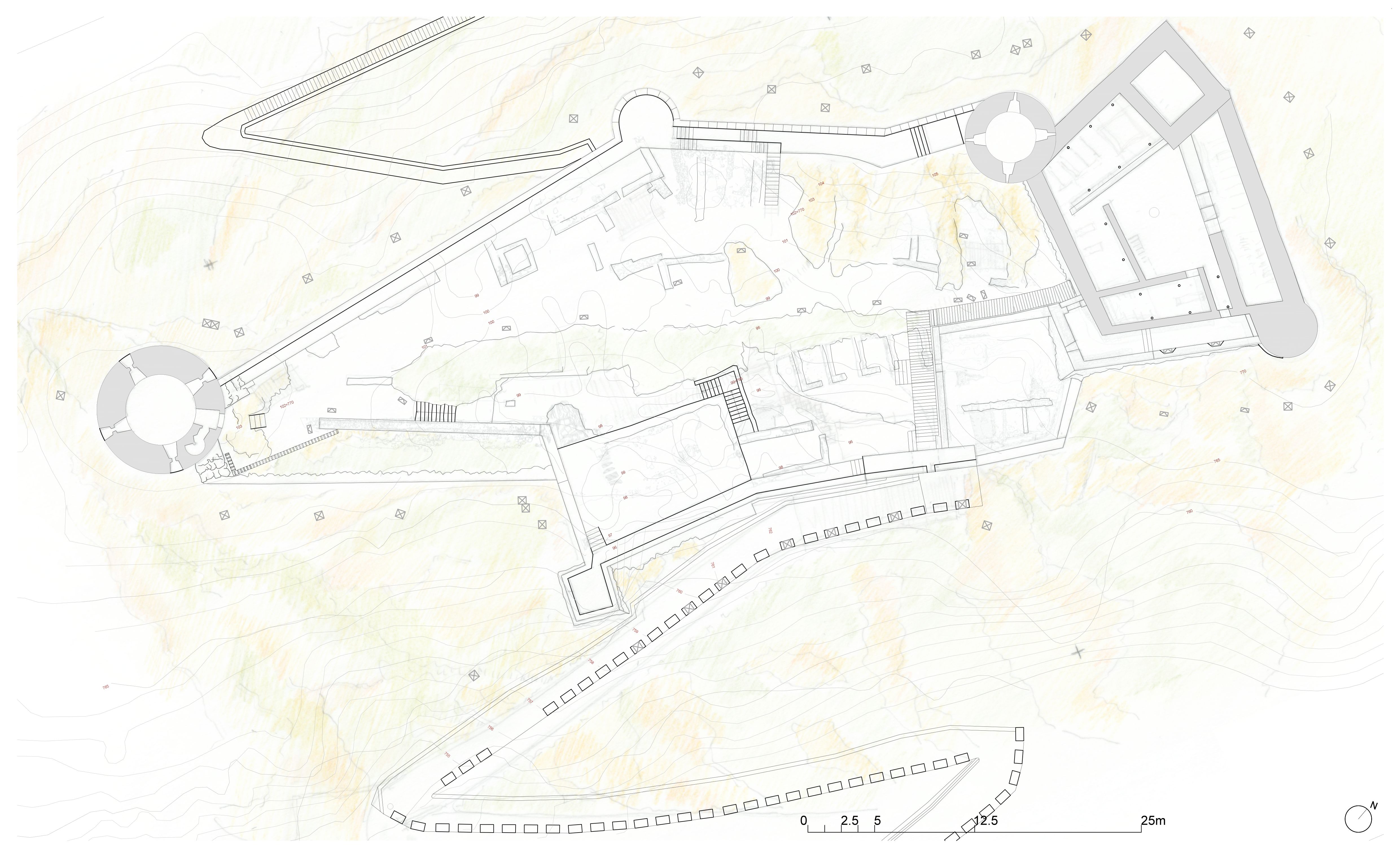The height and width of the screenshot is (845, 1400).
Task: Click the red '770' contour label east of keep
Action: click(1243, 372)
